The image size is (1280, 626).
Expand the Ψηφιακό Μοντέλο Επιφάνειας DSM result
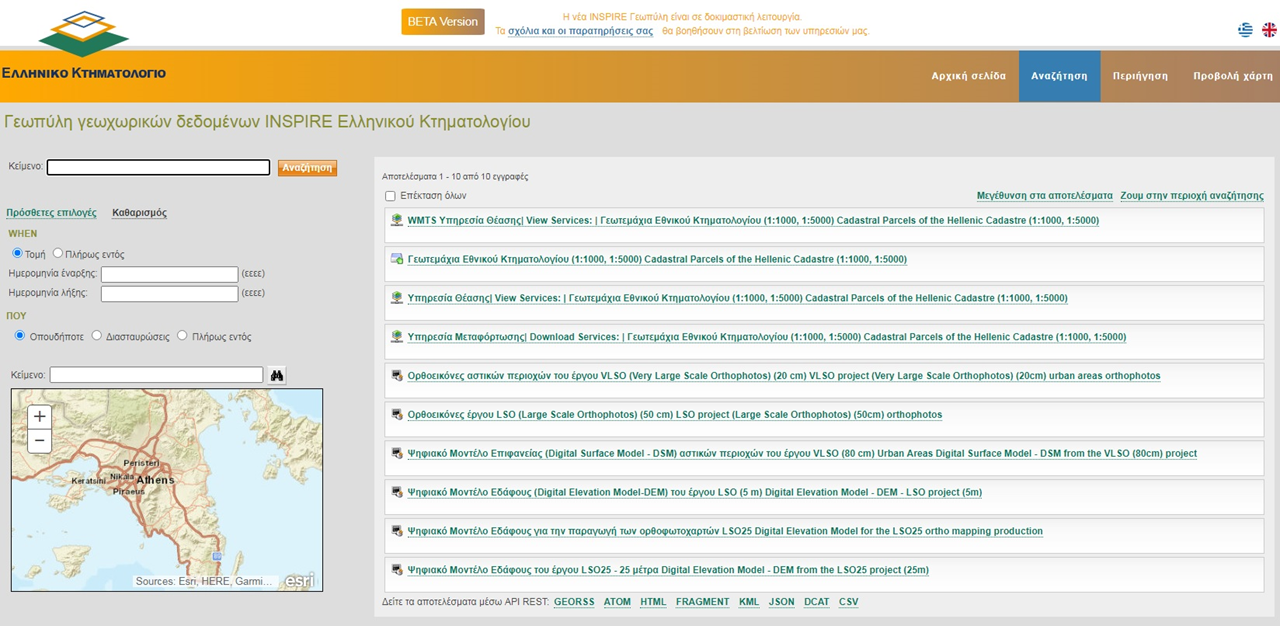pos(801,453)
